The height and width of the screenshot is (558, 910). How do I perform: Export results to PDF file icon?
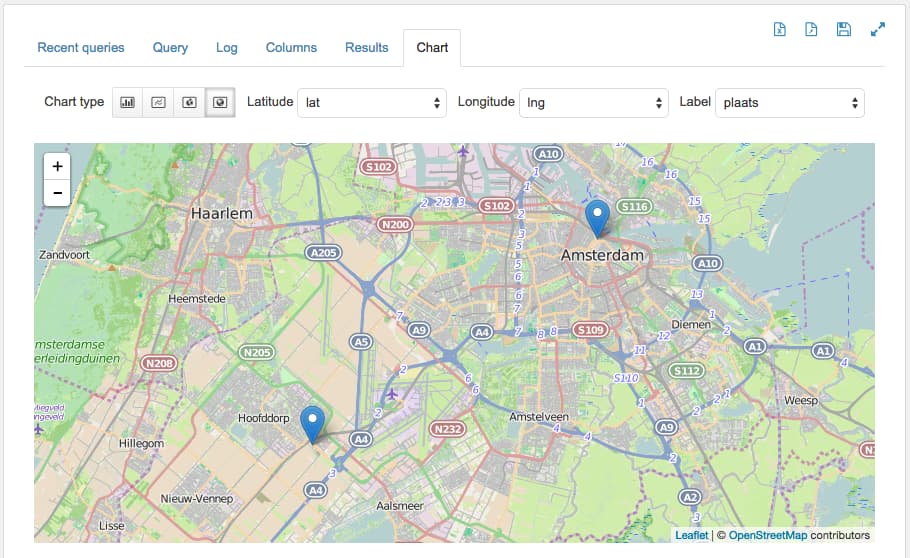pos(811,29)
